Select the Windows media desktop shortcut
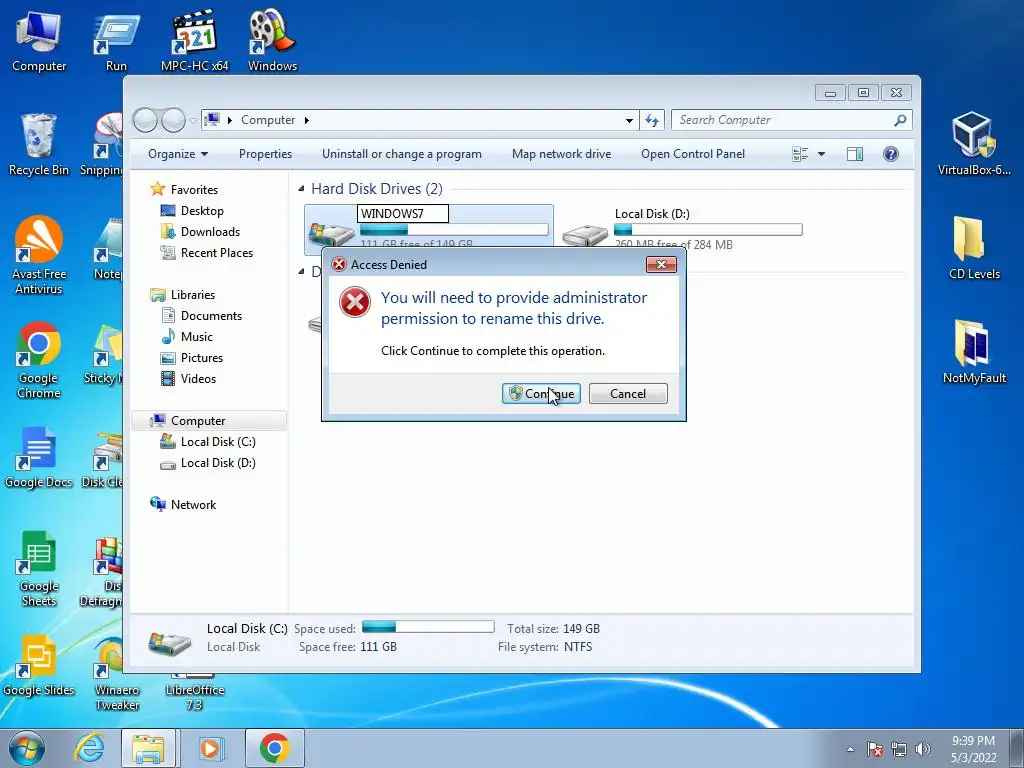Viewport: 1024px width, 768px height. [x=272, y=40]
